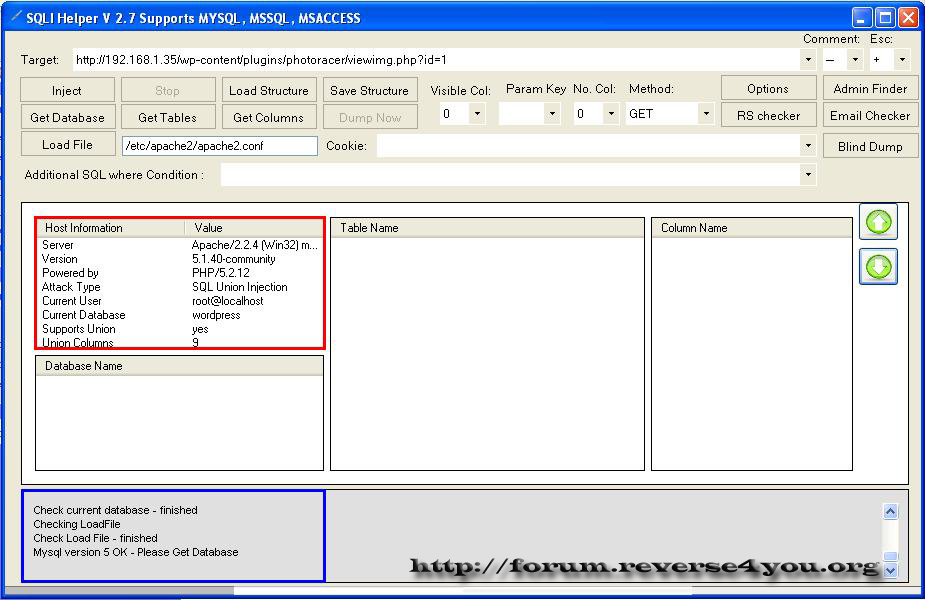The image size is (925, 600).
Task: Open the Comment dropdown
Action: (855, 60)
